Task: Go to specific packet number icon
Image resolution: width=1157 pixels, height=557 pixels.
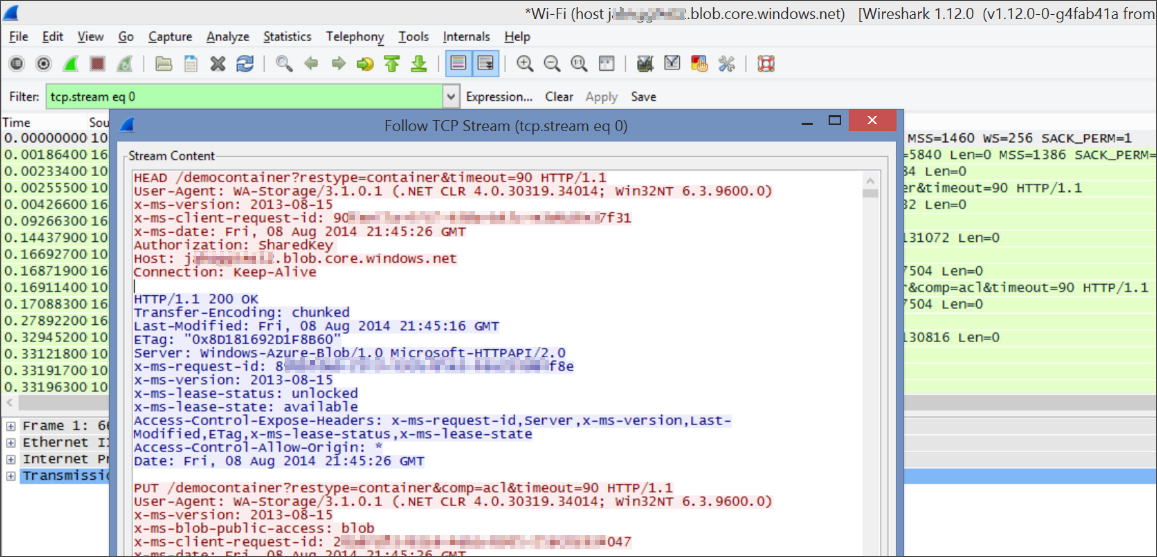Action: 365,64
